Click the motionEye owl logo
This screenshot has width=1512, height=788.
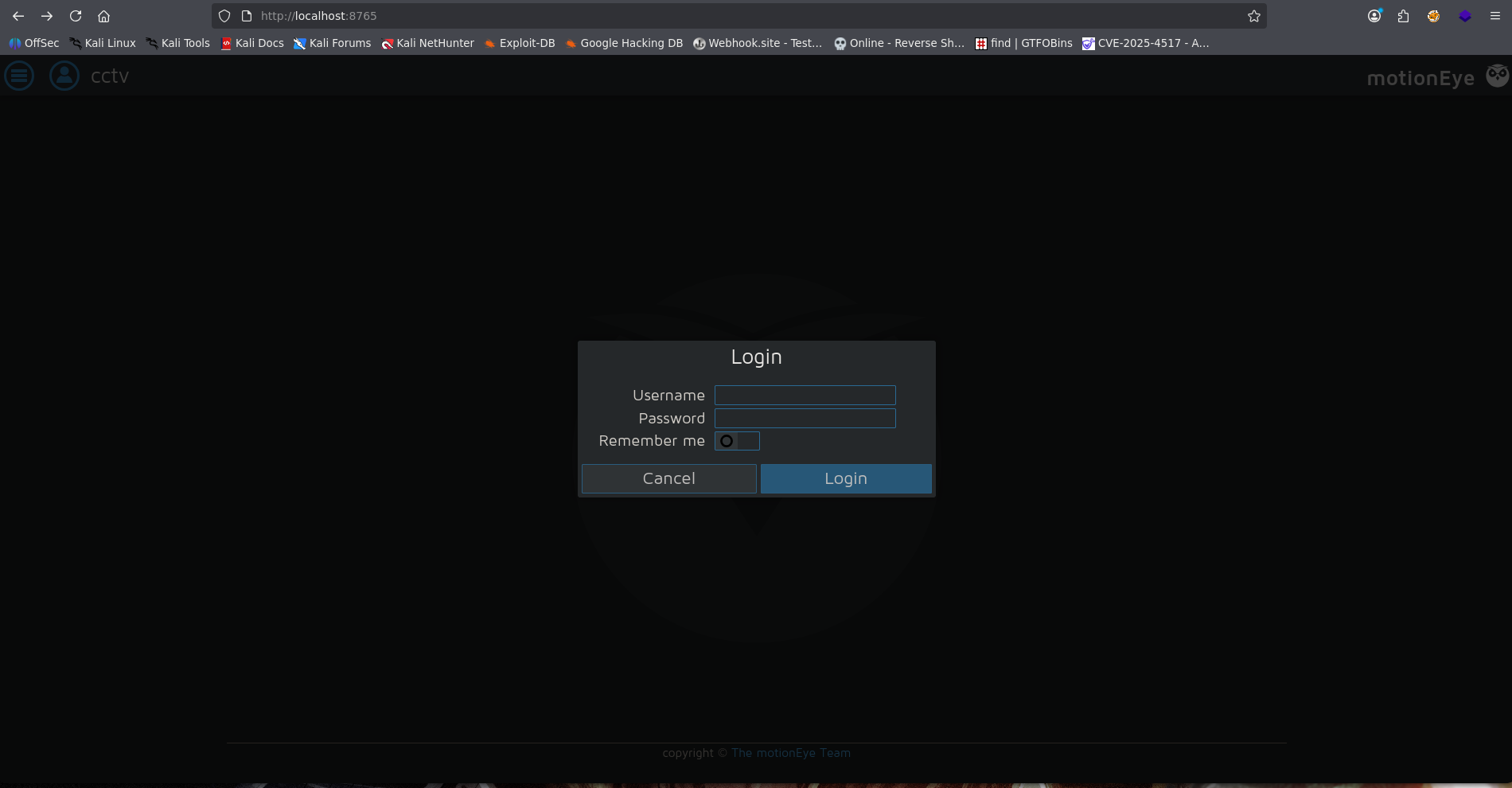pos(1497,76)
